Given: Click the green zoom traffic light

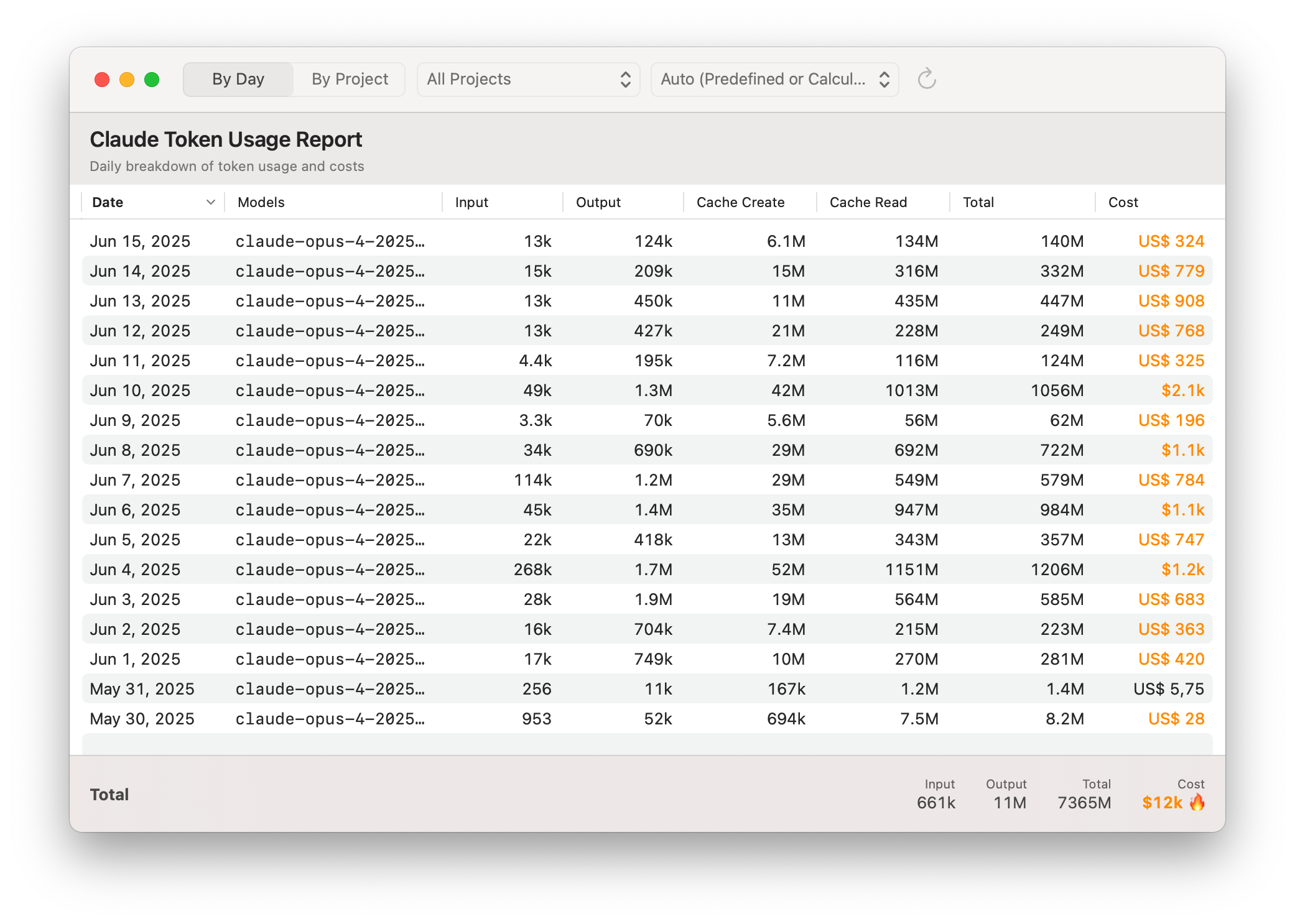Looking at the screenshot, I should point(151,80).
